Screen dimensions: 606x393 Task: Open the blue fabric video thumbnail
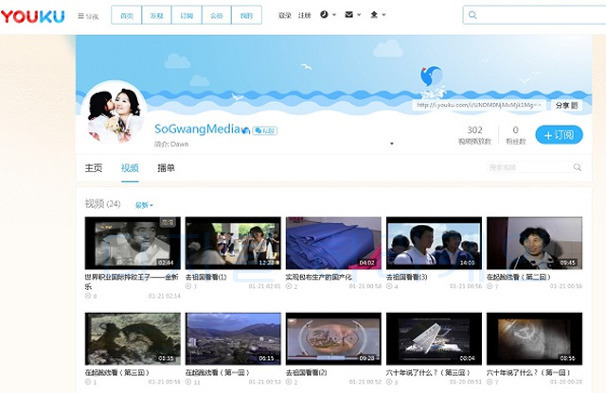(x=334, y=243)
